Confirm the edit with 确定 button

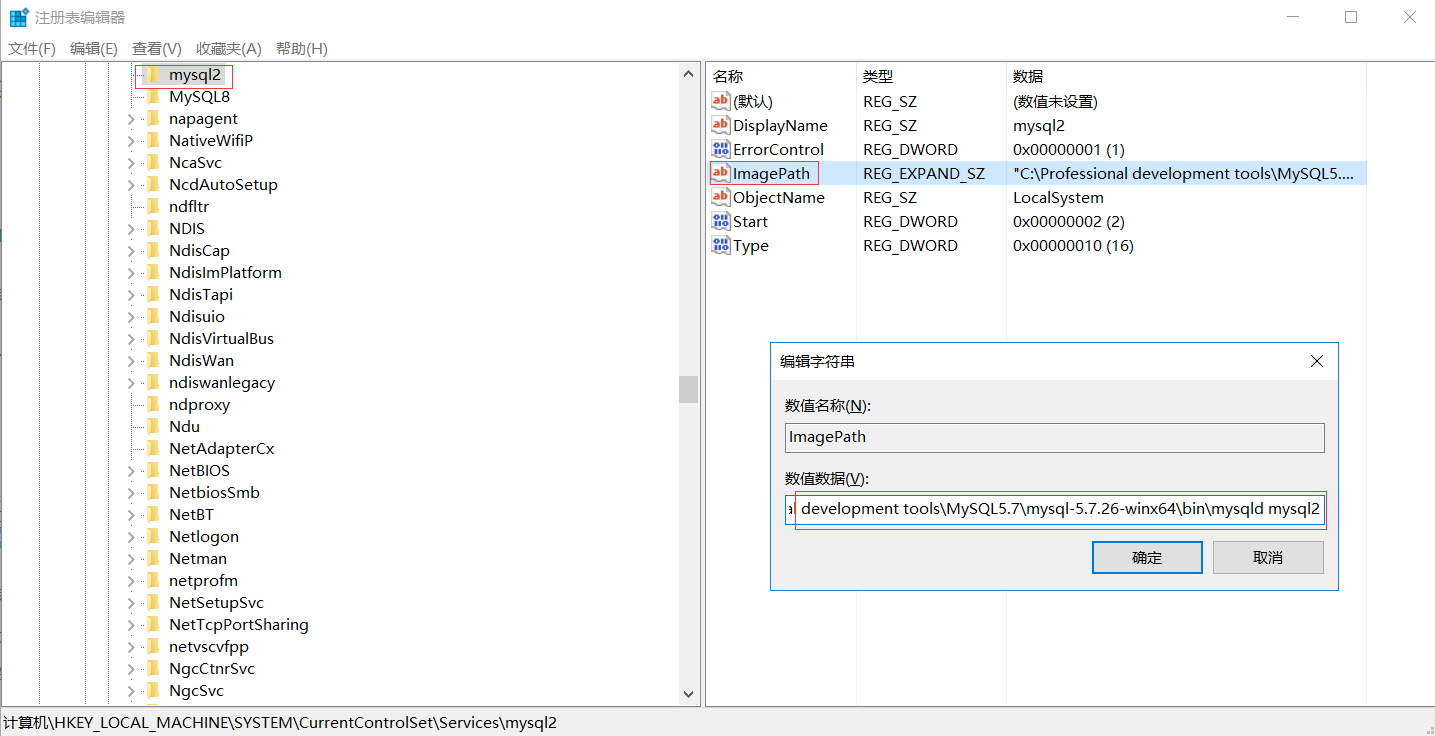[1147, 558]
